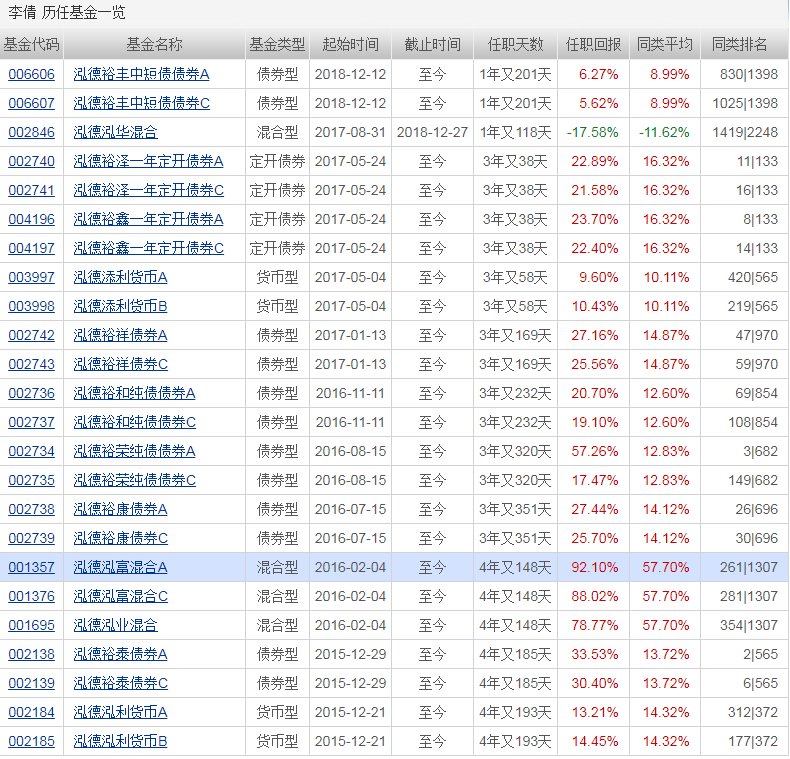
Task: Click ranking value 2|565
Action: (760, 654)
